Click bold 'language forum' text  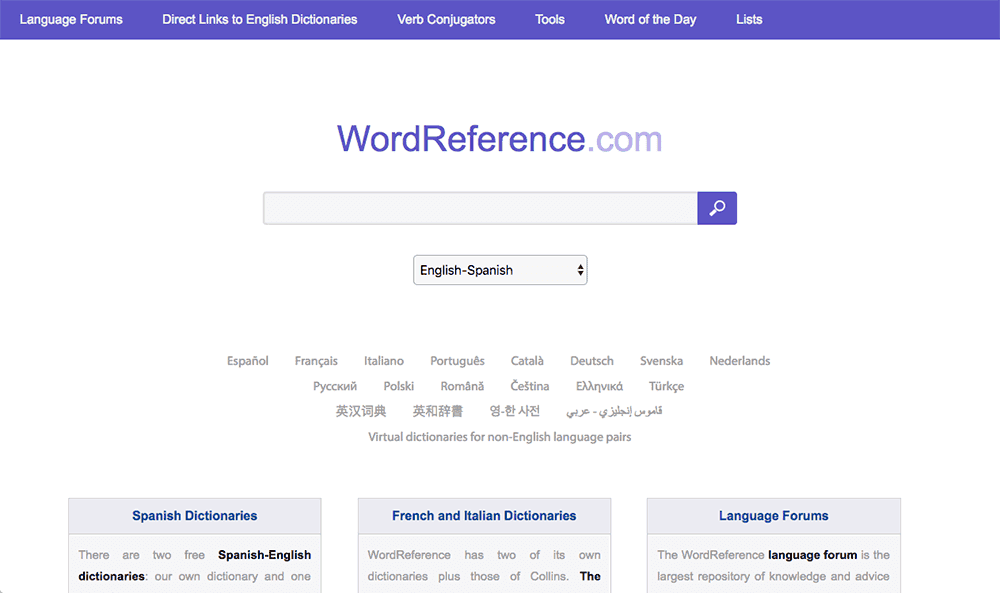tap(812, 555)
